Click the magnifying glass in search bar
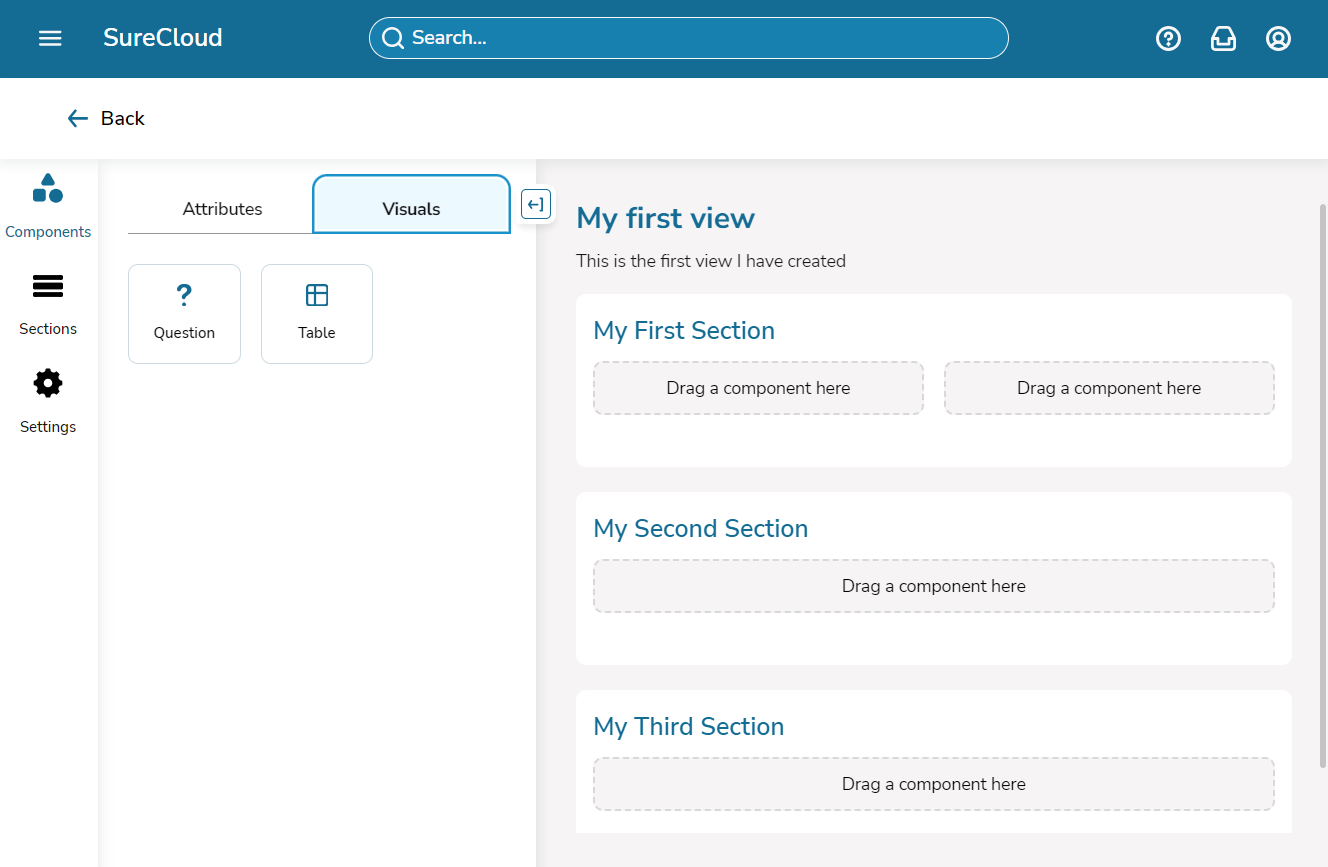Screen dimensions: 1328x867 tap(393, 37)
